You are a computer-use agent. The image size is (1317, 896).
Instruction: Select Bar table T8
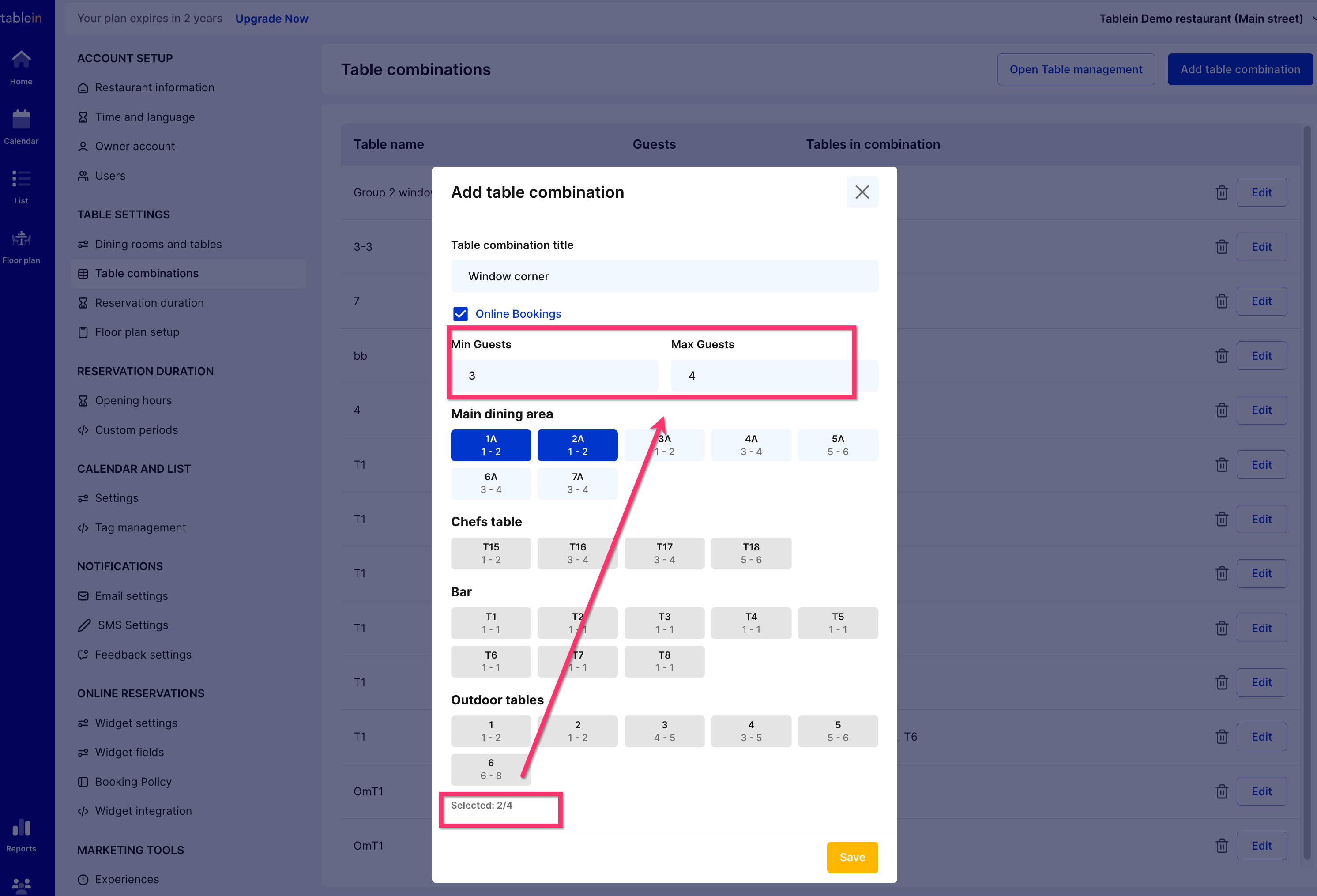tap(664, 661)
